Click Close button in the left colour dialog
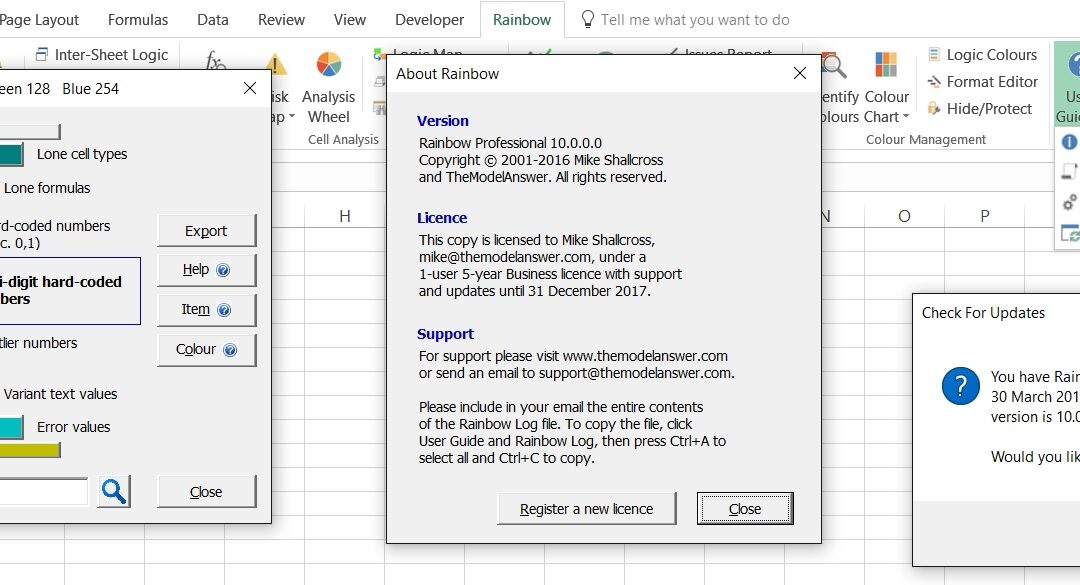The image size is (1080, 585). pos(207,492)
